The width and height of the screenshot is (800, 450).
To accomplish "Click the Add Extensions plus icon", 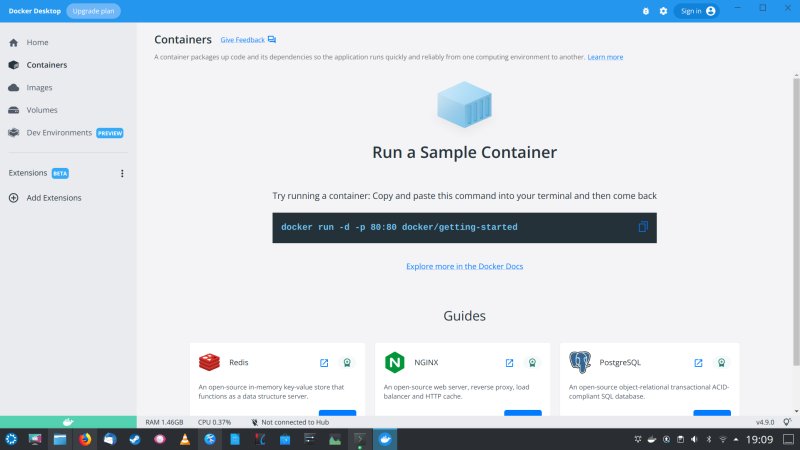I will click(x=14, y=198).
